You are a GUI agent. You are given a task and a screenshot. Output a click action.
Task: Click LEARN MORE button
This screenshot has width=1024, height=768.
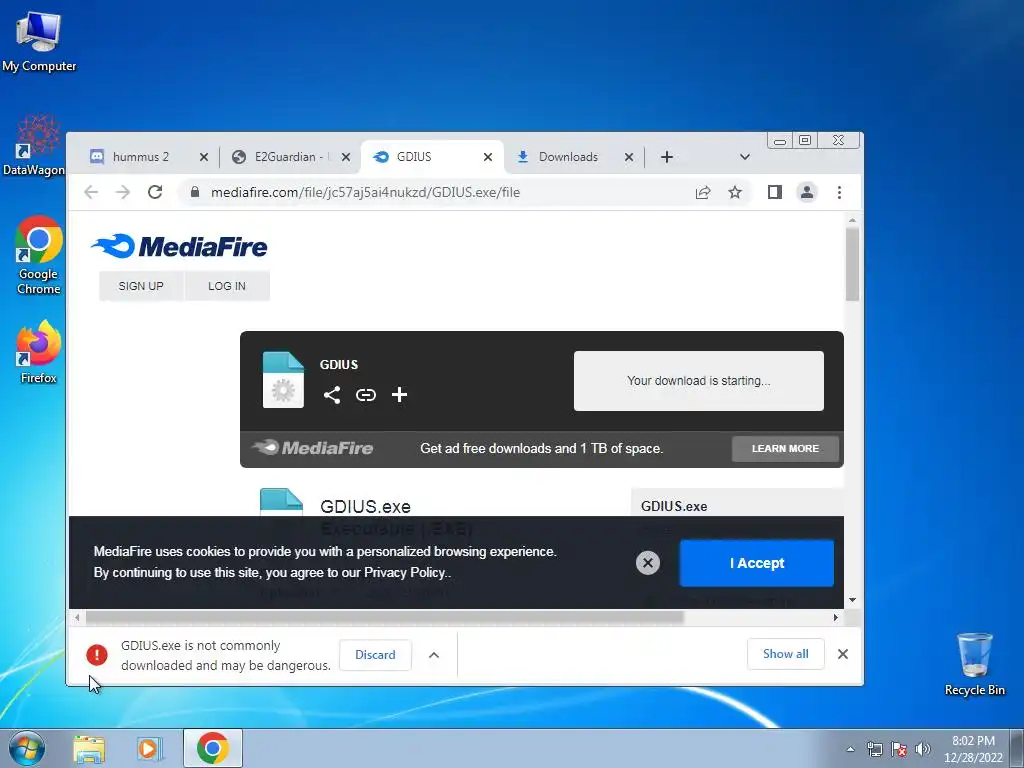tap(785, 449)
